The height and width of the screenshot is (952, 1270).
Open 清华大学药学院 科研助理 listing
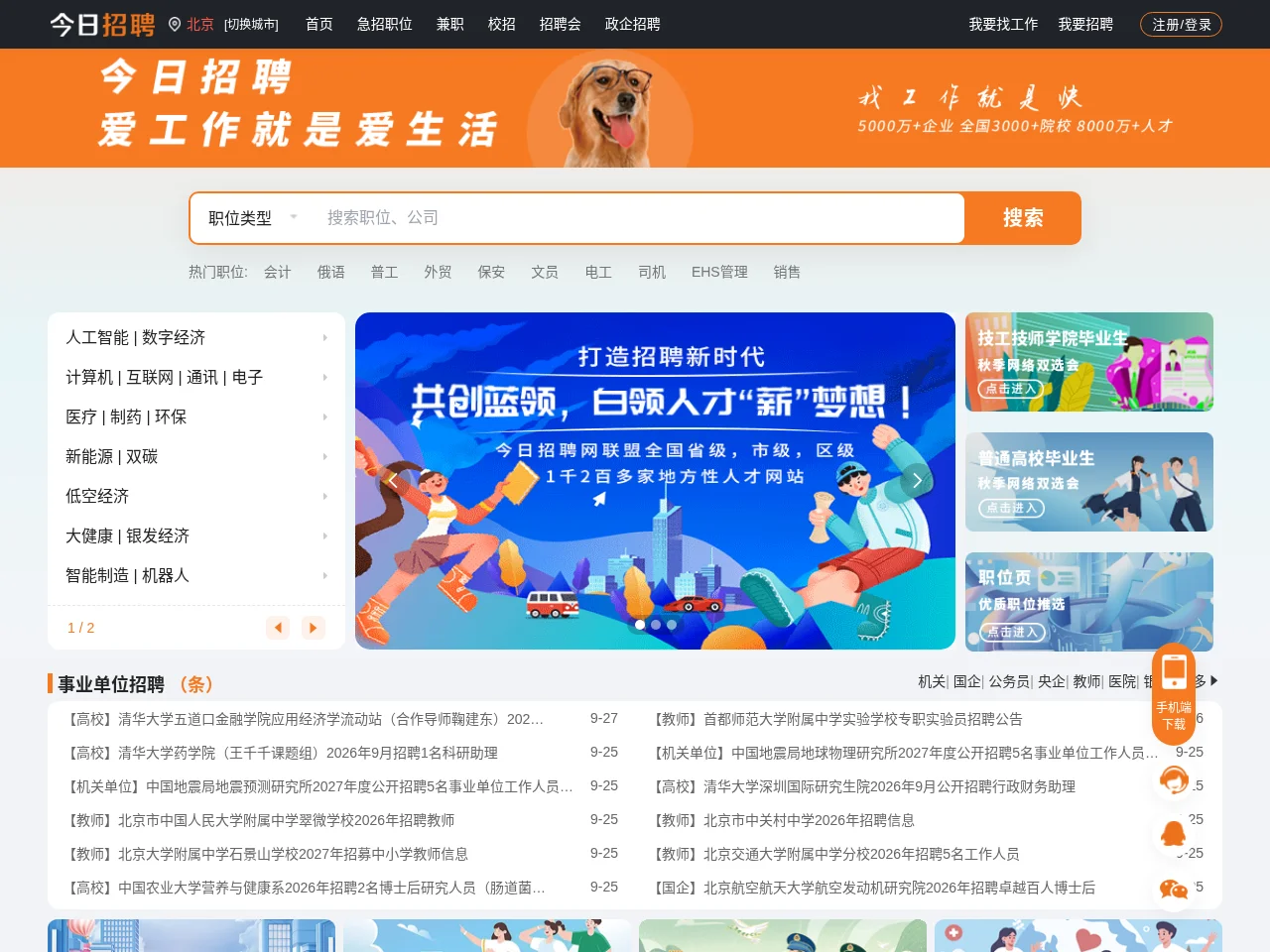[281, 753]
